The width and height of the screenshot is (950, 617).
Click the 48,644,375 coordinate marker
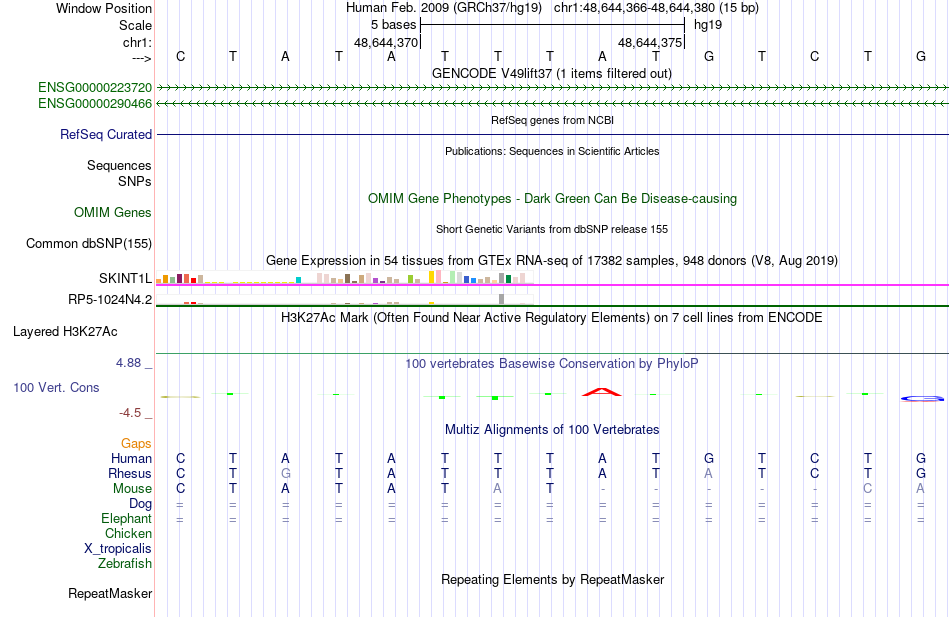coord(650,42)
